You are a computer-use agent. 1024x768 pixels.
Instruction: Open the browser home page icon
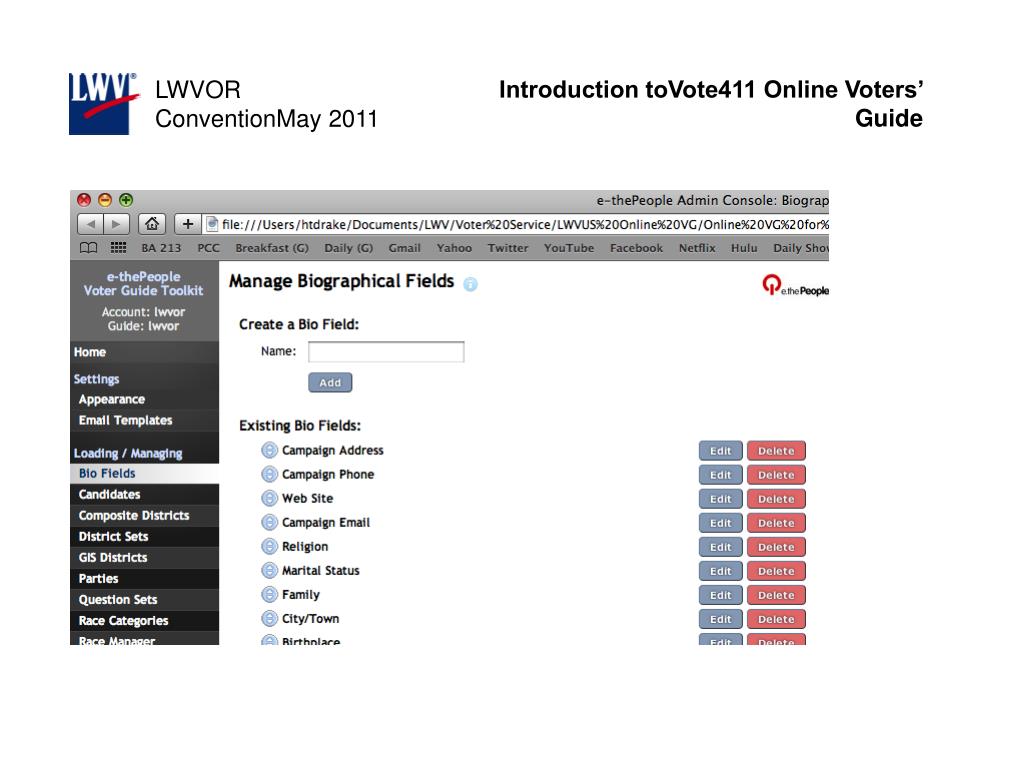coord(152,224)
